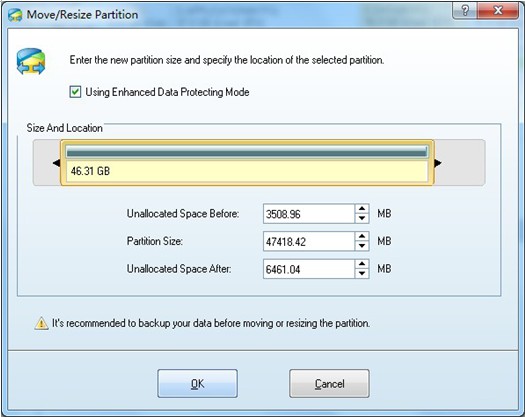Increase Partition Size with up arrow
Viewport: 525px width, 417px height.
362,236
